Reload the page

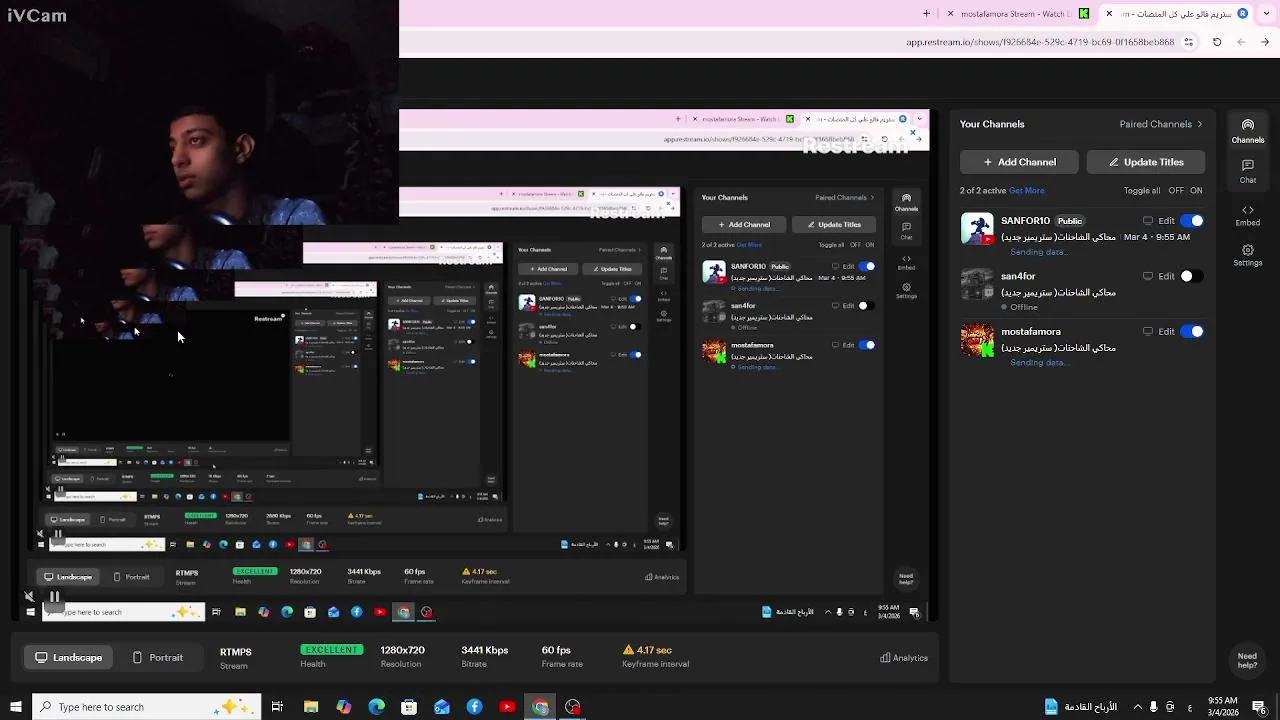[1217, 42]
